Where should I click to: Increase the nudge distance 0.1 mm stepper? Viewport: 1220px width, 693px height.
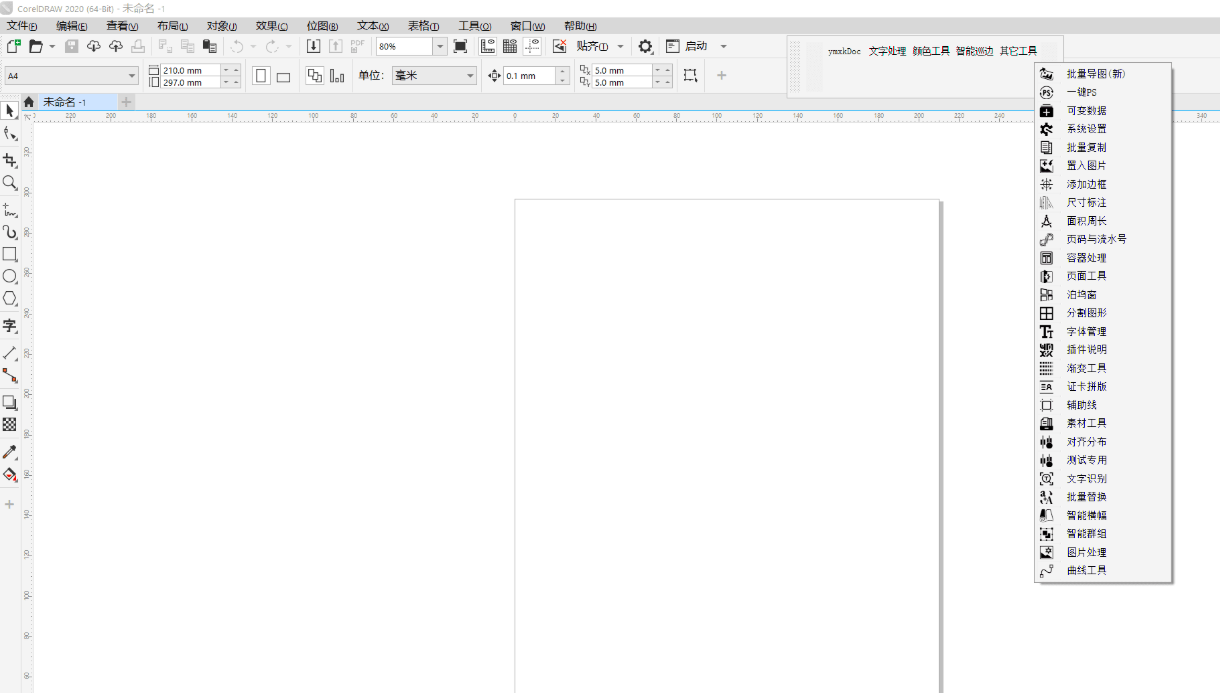(563, 71)
